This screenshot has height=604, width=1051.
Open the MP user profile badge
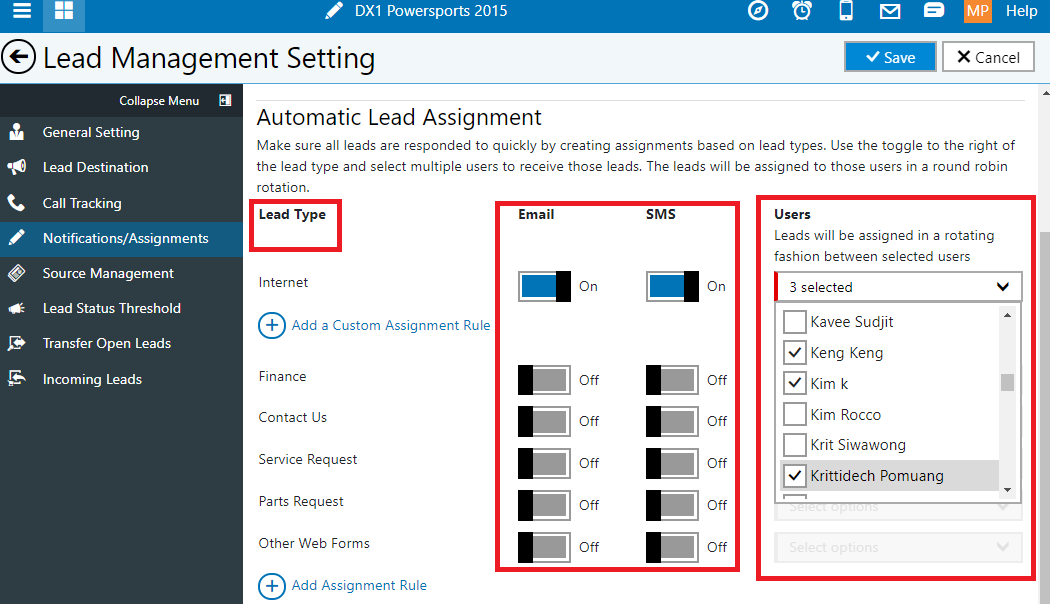pos(977,11)
